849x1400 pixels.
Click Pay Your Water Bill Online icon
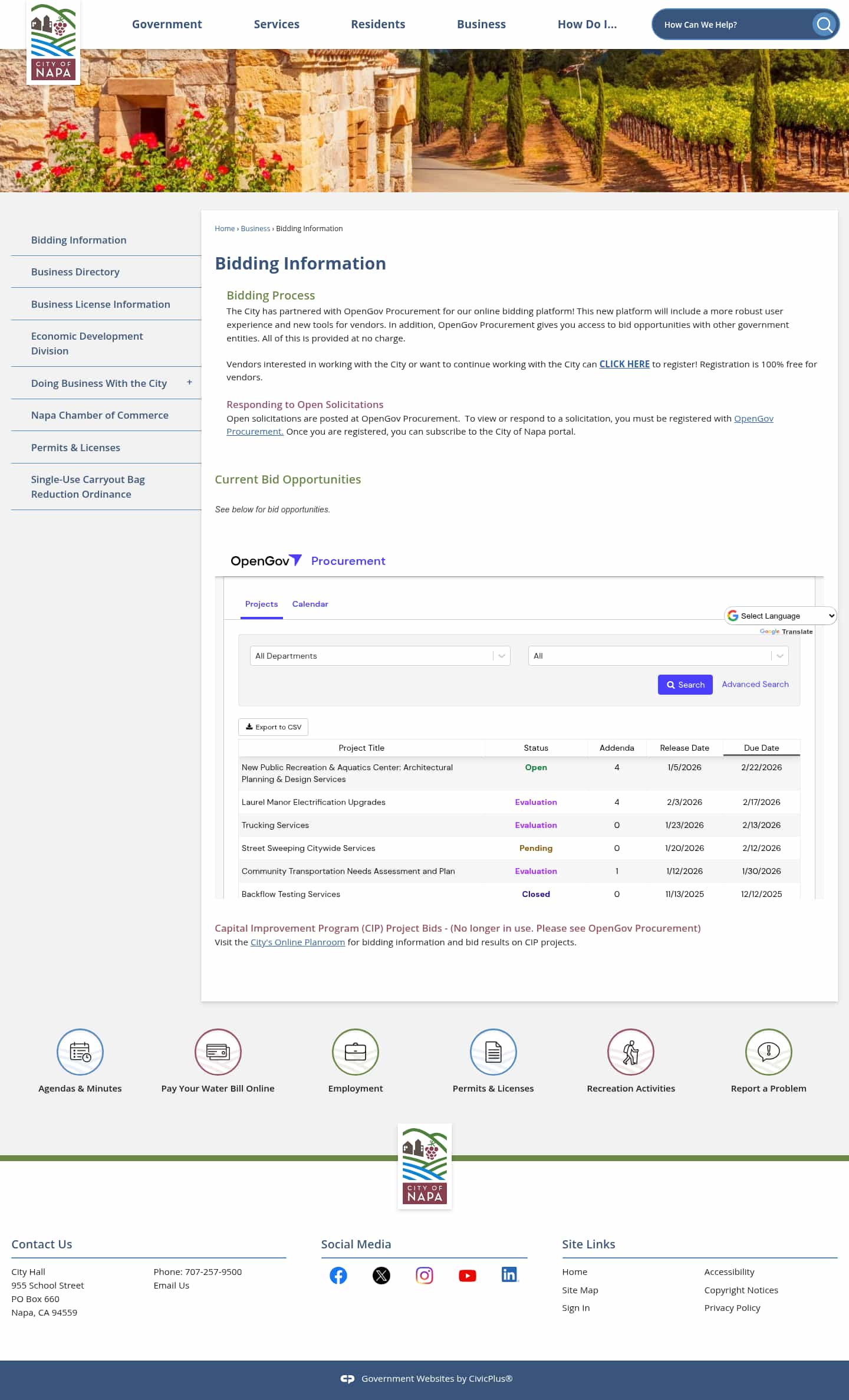[x=218, y=1051]
